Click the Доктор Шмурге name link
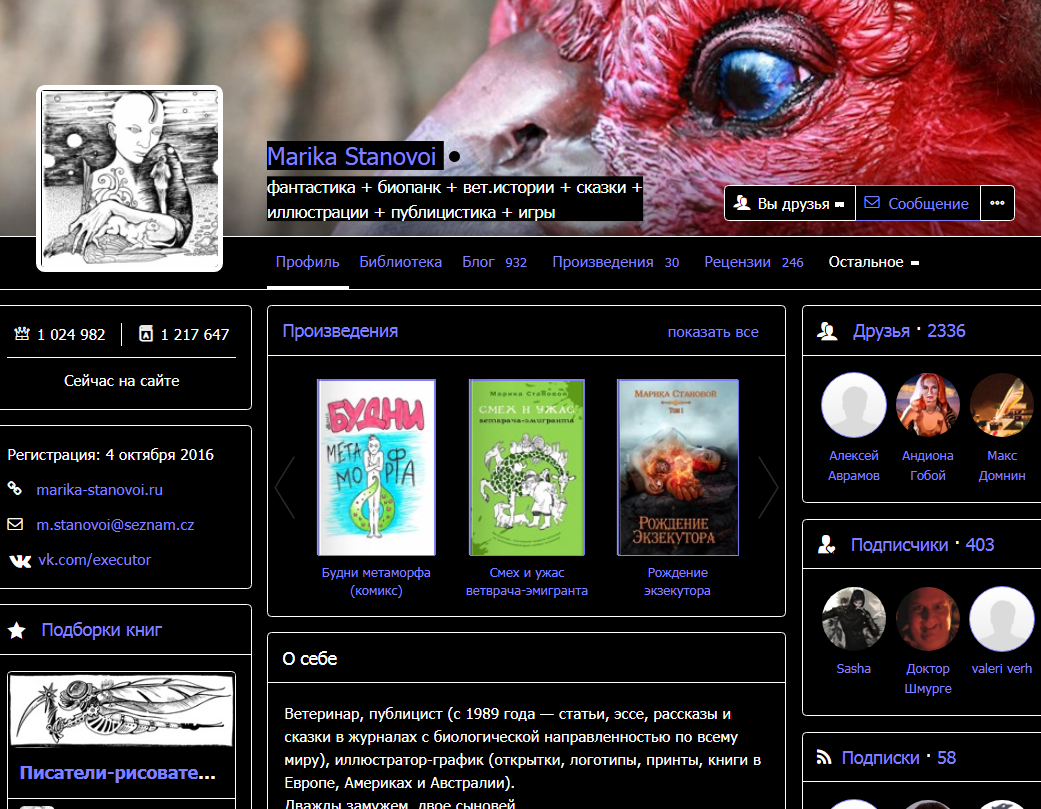 [x=927, y=678]
